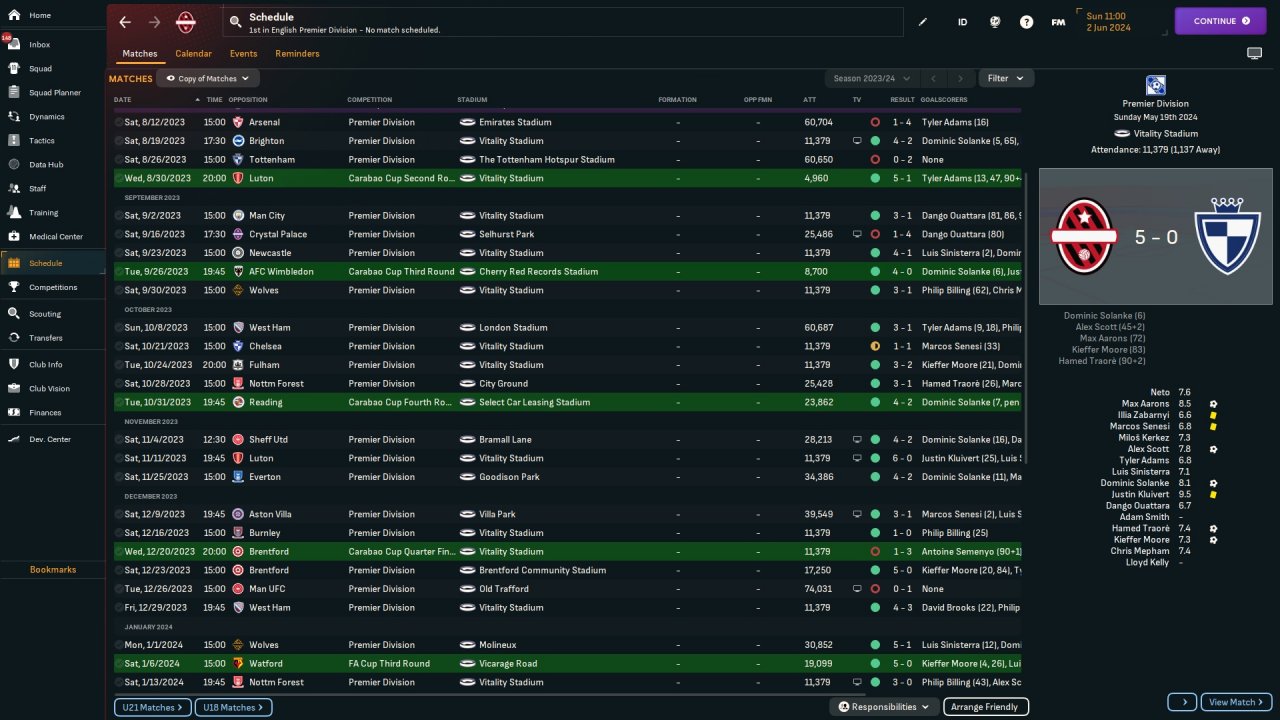Click the search magnifier icon
This screenshot has height=720, width=1280.
(x=235, y=21)
